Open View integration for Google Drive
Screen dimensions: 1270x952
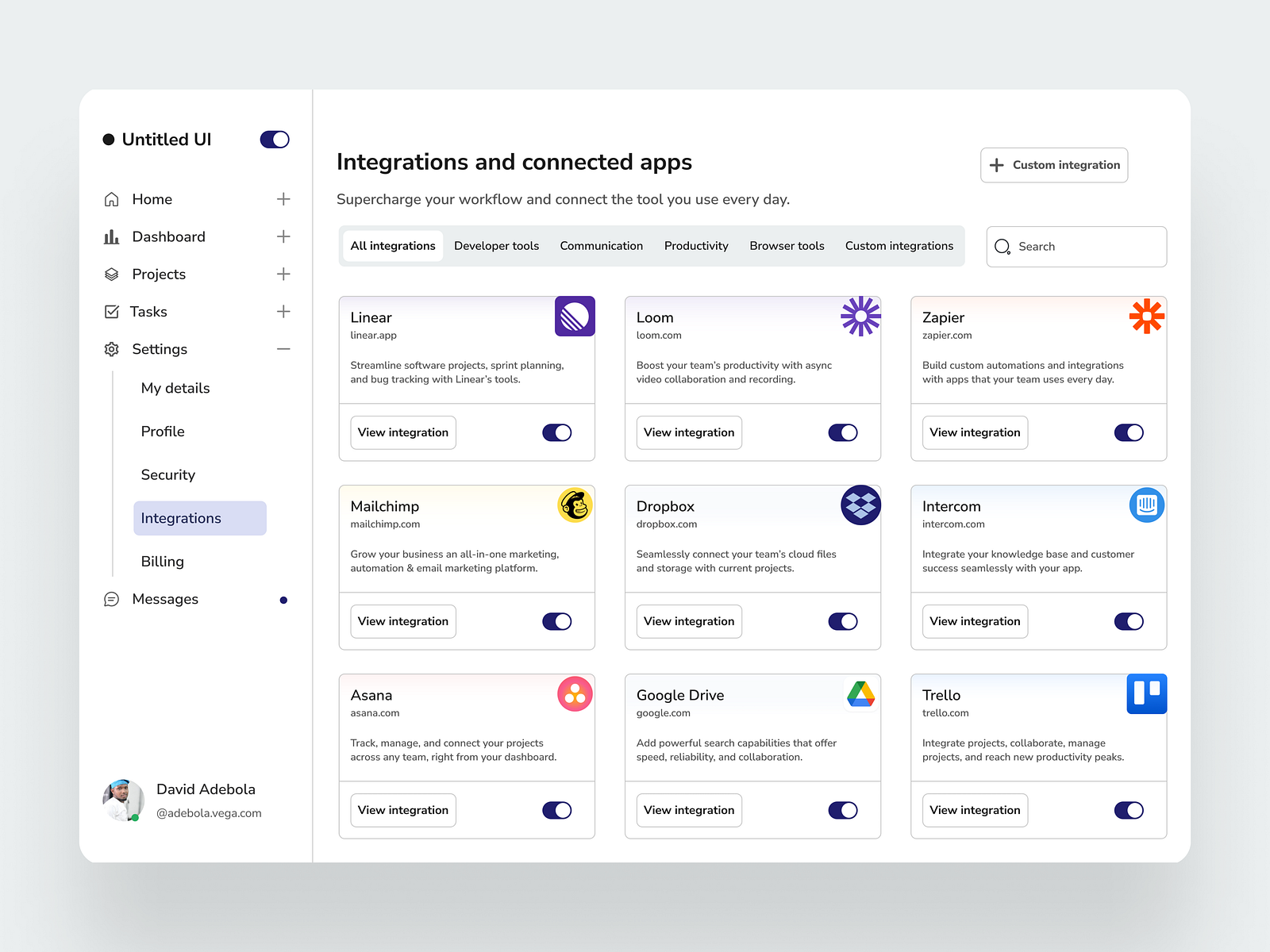pos(689,810)
